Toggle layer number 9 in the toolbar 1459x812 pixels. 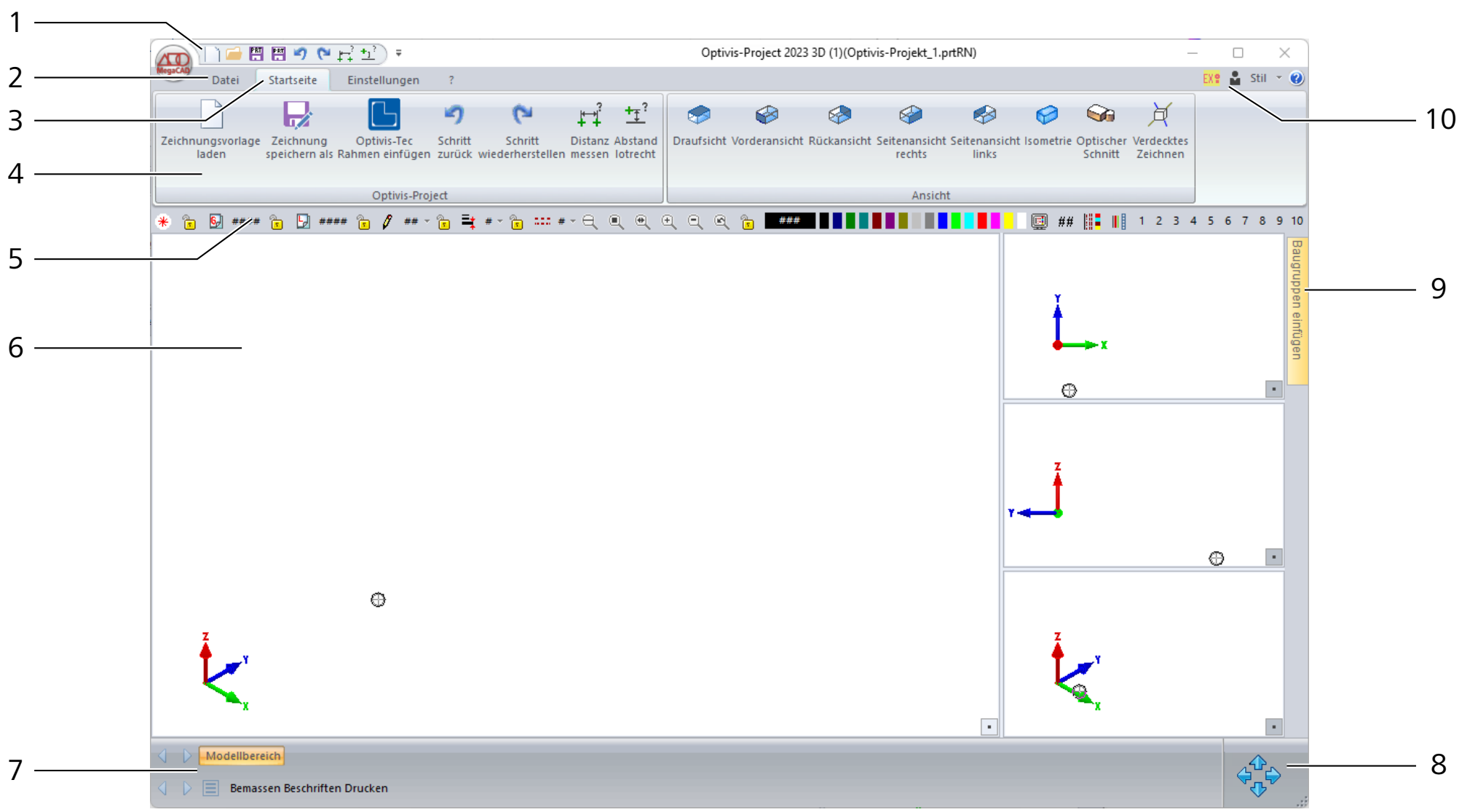[x=1279, y=220]
